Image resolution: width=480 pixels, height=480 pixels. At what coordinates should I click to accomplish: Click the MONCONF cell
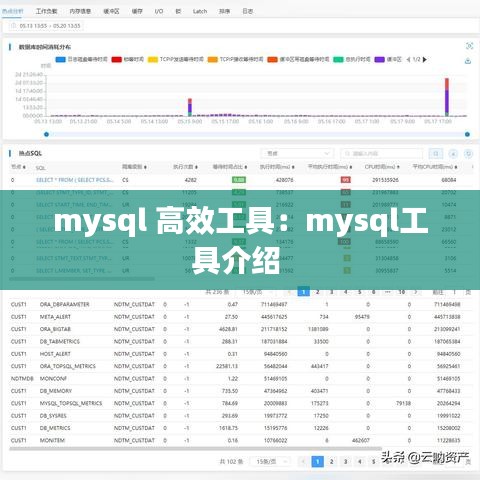53,378
